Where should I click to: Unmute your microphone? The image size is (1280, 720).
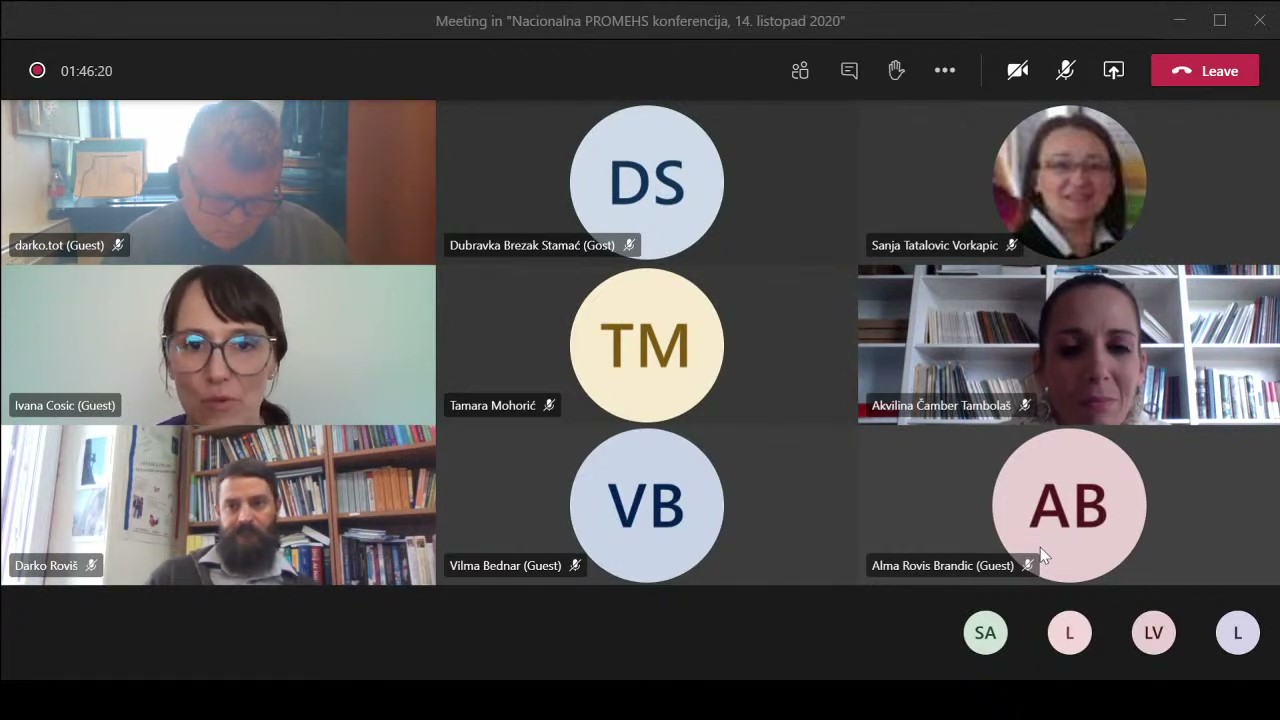tap(1066, 71)
